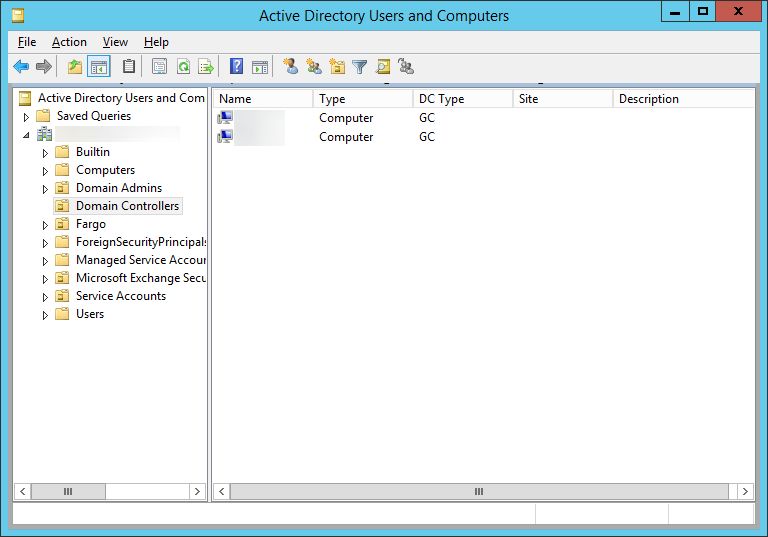Screen dimensions: 768x537
Task: Click the Find objects magnifier icon
Action: pos(383,66)
